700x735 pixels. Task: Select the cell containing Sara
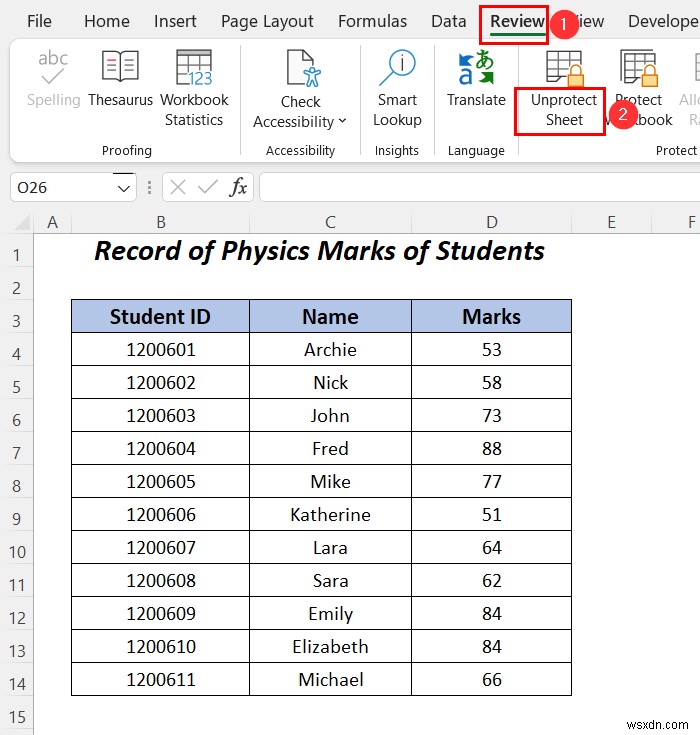[x=330, y=581]
